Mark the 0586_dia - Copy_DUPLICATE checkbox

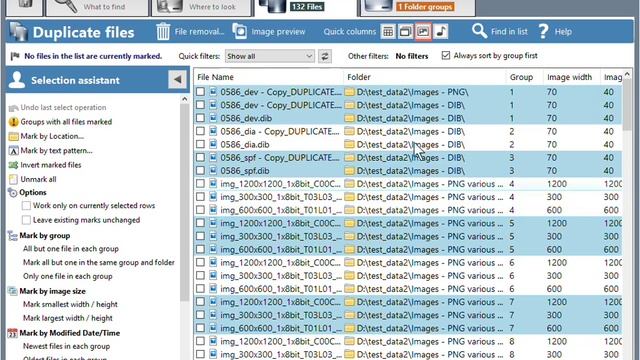(200, 131)
